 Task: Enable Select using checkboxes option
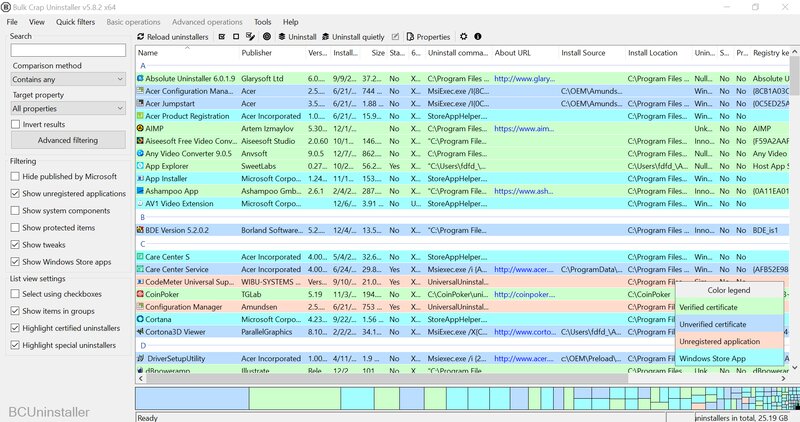click(15, 294)
